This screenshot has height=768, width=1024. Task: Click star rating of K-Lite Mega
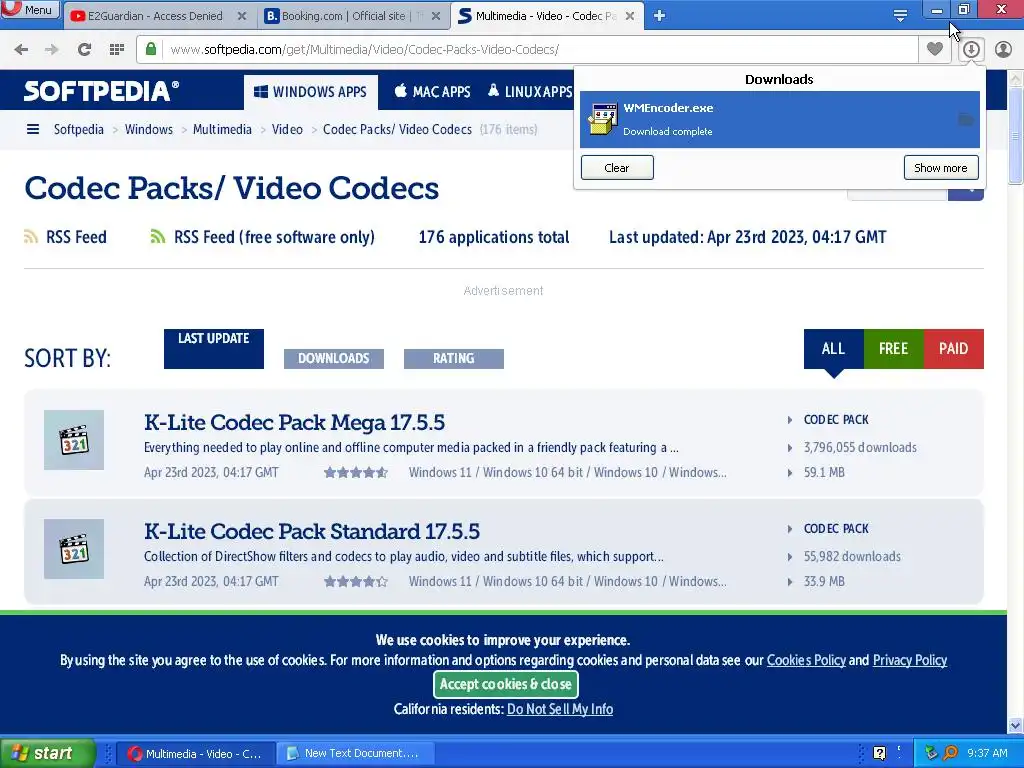[x=356, y=473]
